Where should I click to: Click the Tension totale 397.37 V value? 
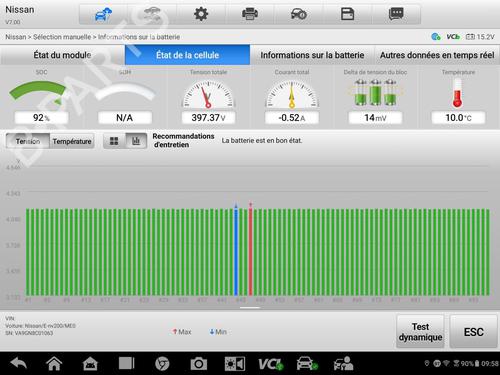click(208, 118)
